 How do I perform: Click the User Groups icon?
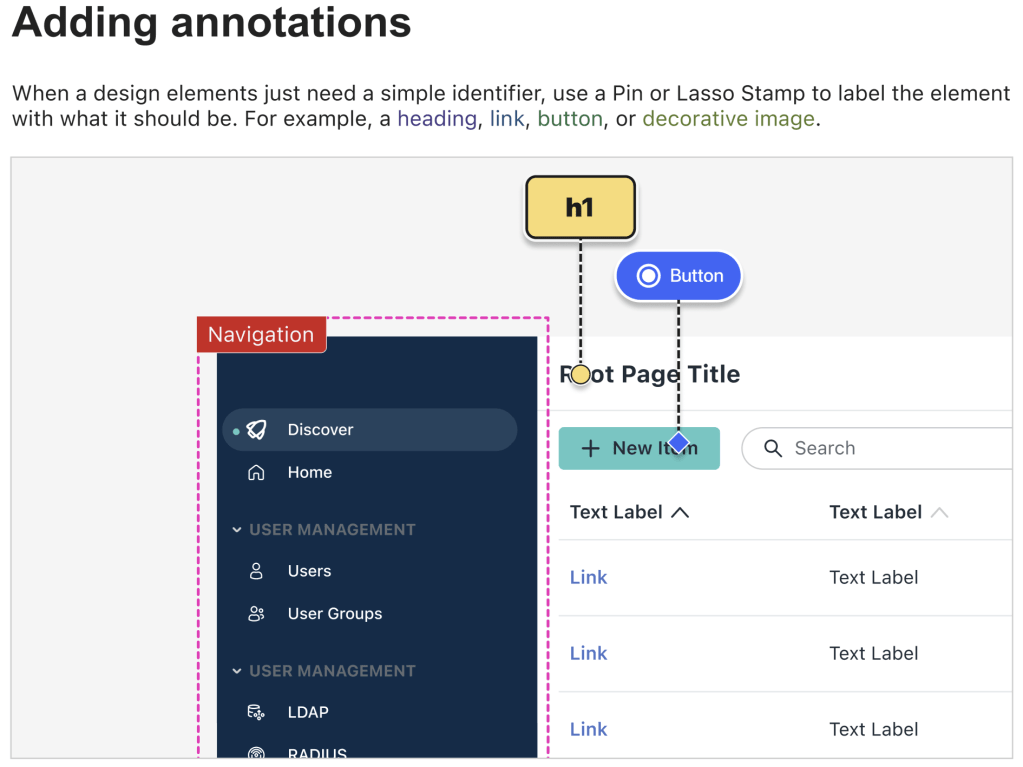257,614
